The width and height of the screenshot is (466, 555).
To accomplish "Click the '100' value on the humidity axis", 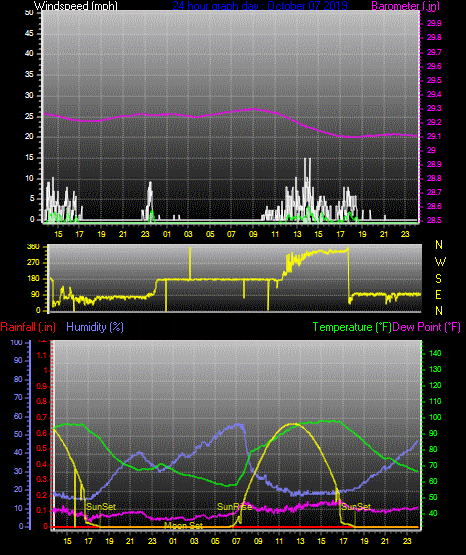I will (x=17, y=343).
